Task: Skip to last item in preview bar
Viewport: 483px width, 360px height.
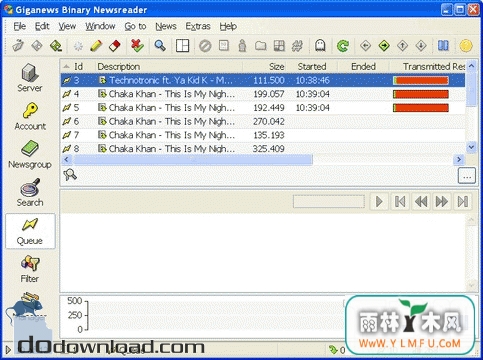Action: tap(463, 201)
